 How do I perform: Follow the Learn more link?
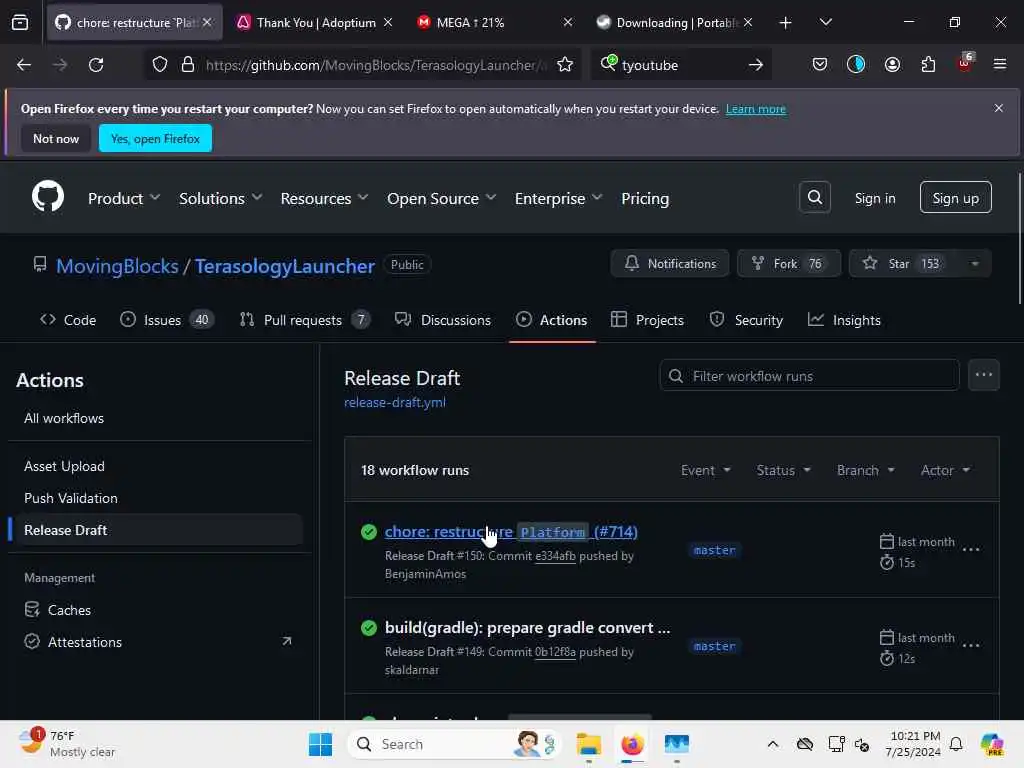pos(756,109)
